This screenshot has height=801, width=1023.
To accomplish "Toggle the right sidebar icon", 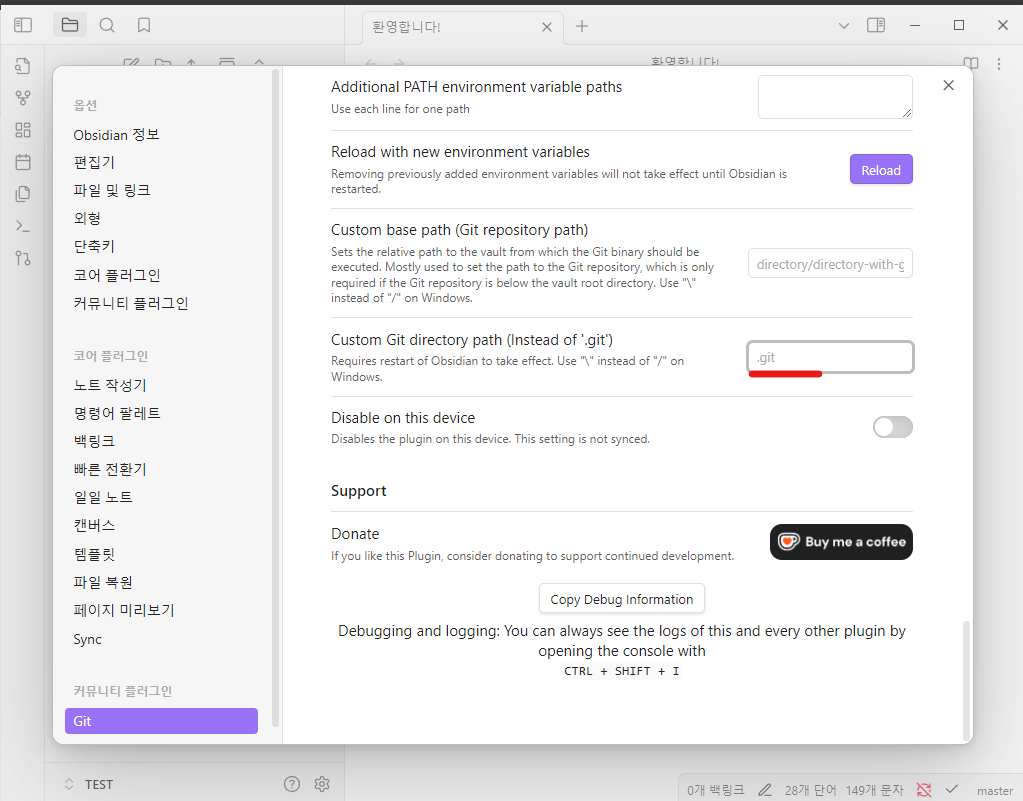I will (x=876, y=25).
